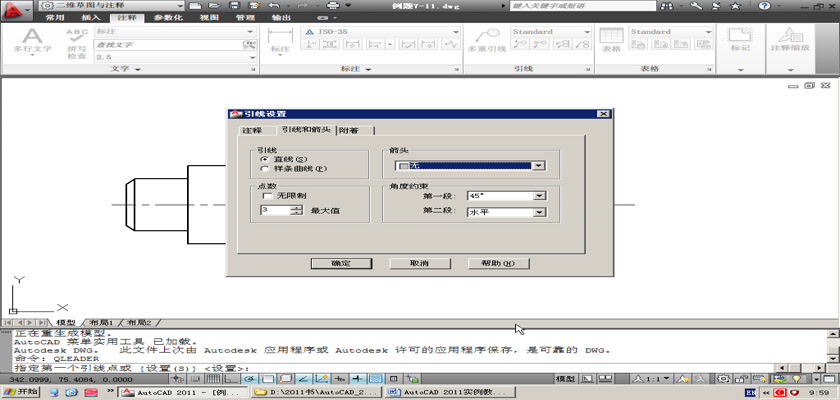Click the Multiline Text (多行文字) tool
The width and height of the screenshot is (840, 400).
(32, 40)
